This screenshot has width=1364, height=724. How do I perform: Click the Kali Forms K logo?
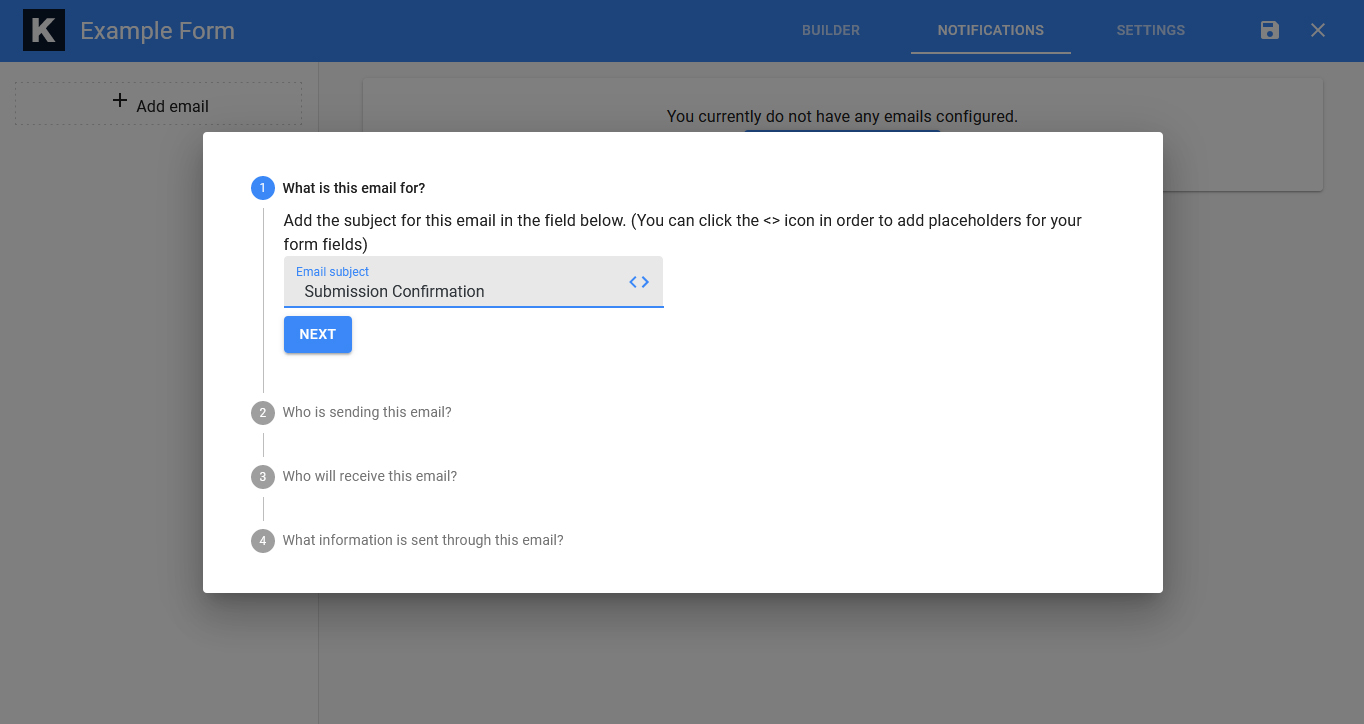click(x=44, y=31)
